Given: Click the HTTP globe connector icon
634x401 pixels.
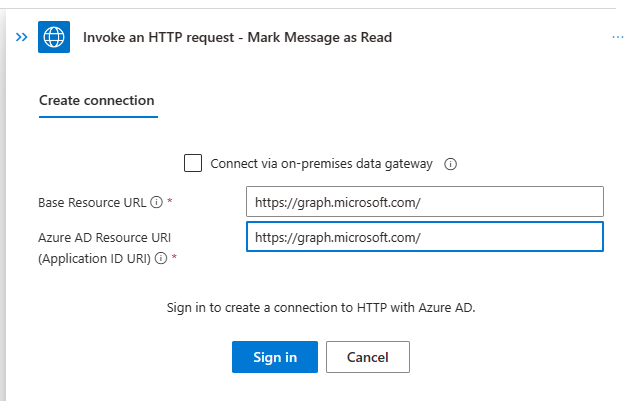Looking at the screenshot, I should [54, 37].
